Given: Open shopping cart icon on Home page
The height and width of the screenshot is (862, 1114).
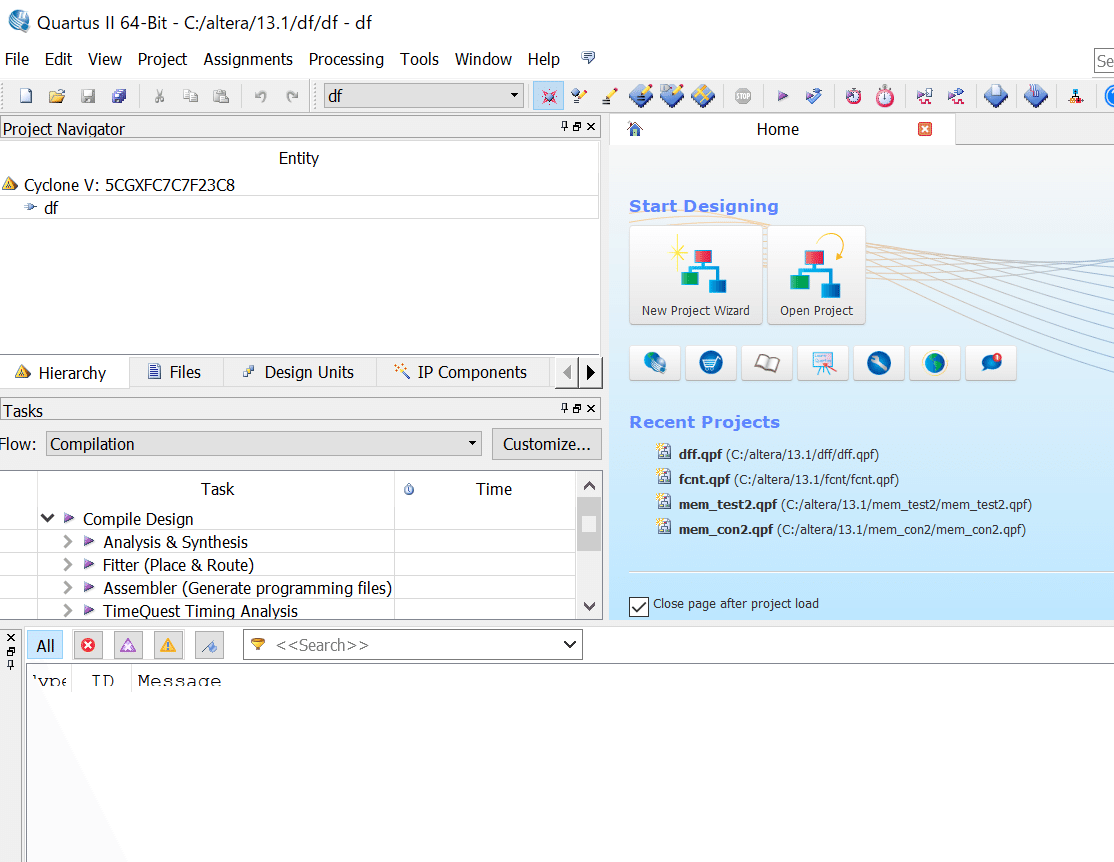Looking at the screenshot, I should click(710, 363).
